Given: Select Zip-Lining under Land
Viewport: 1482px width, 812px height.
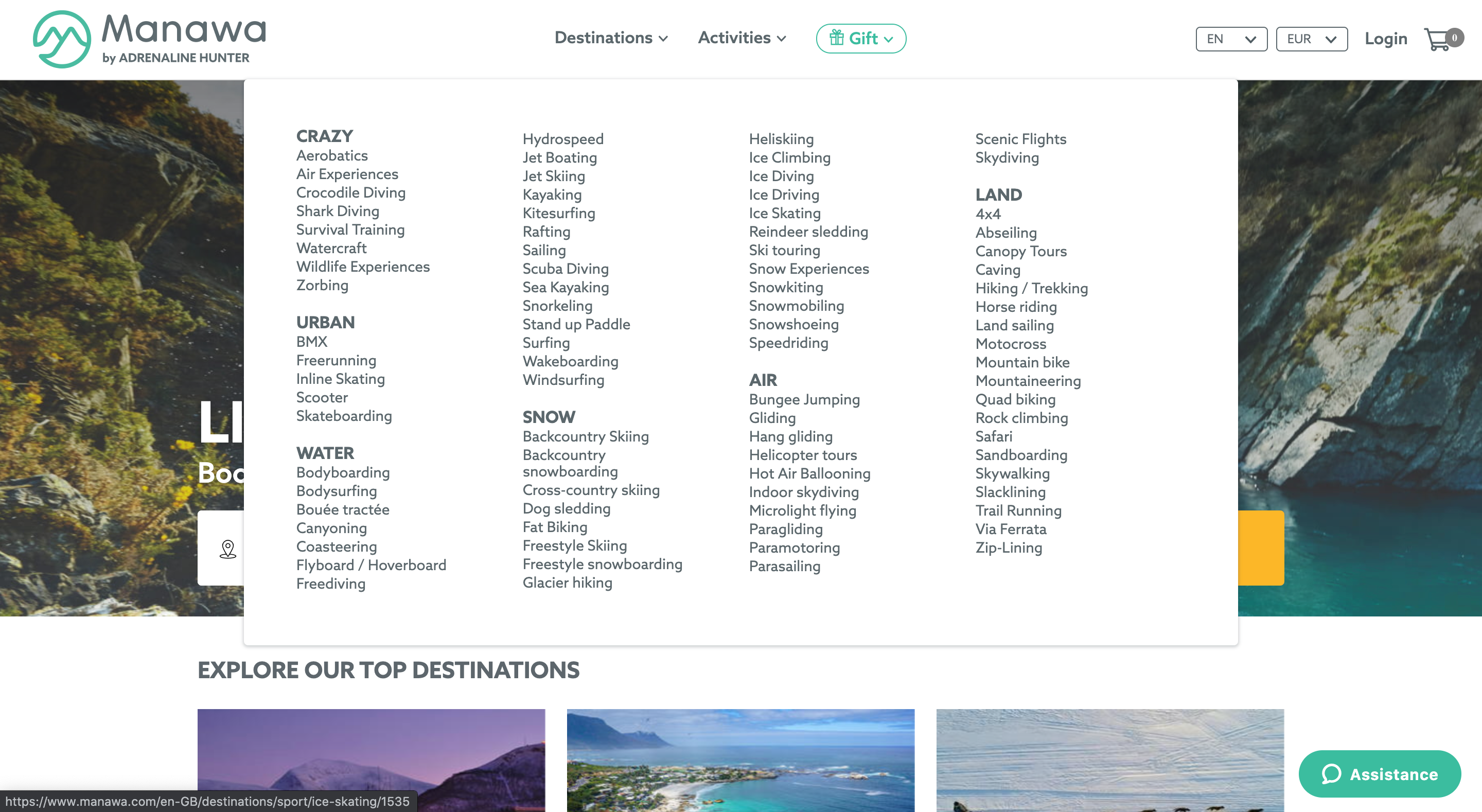Looking at the screenshot, I should tap(1009, 548).
